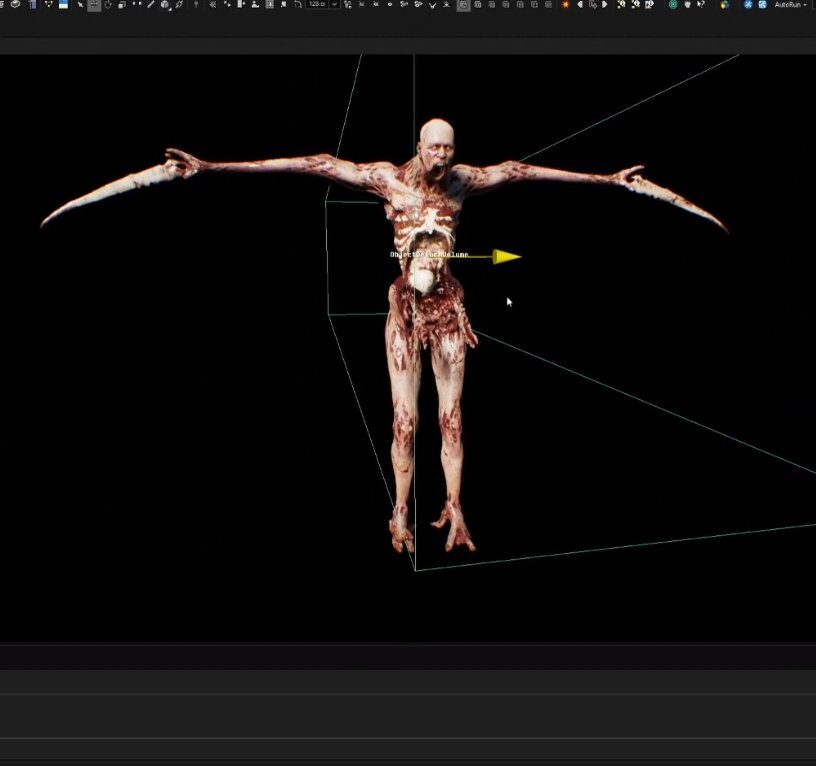Click the right-pointing triangle arrow icon
This screenshot has height=766, width=816.
(x=605, y=5)
